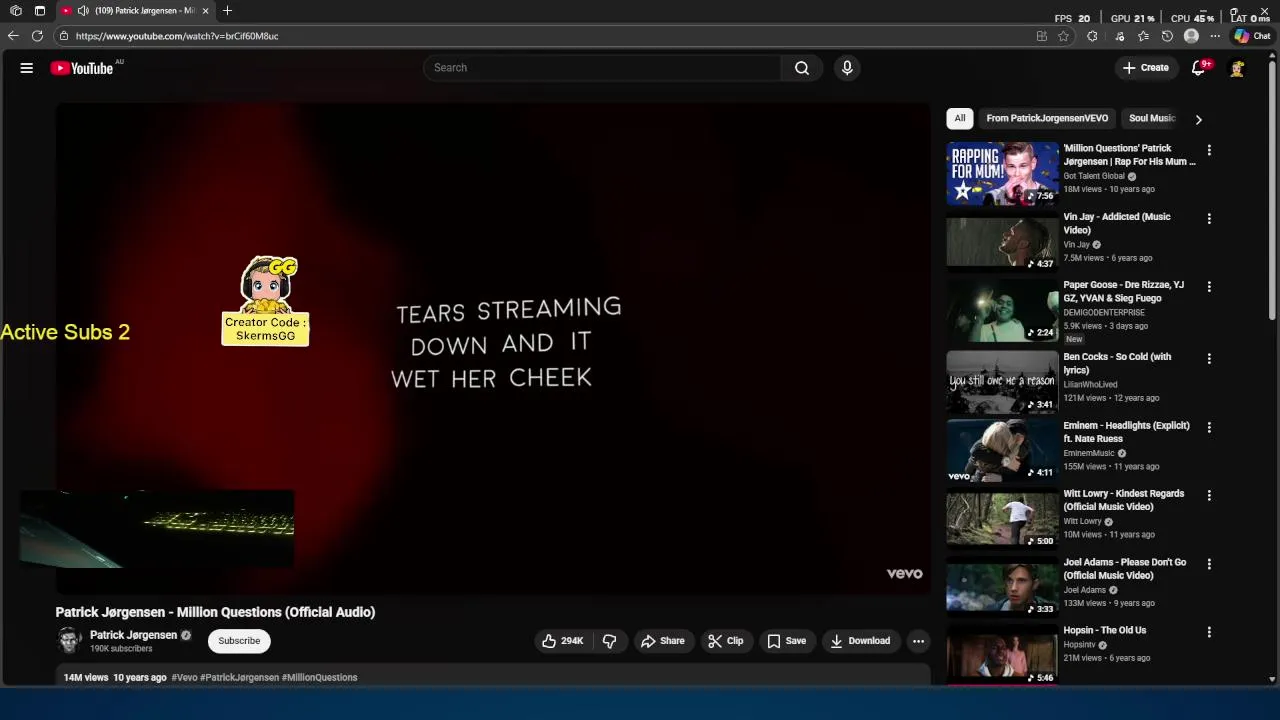The image size is (1280, 720).
Task: Go back with browser back arrow
Action: pos(13,36)
